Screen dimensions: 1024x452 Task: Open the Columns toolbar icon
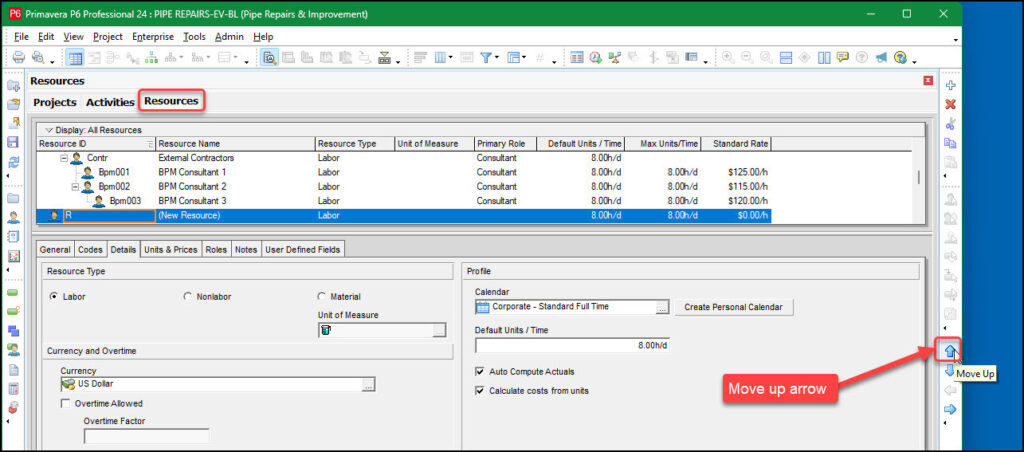[x=440, y=57]
